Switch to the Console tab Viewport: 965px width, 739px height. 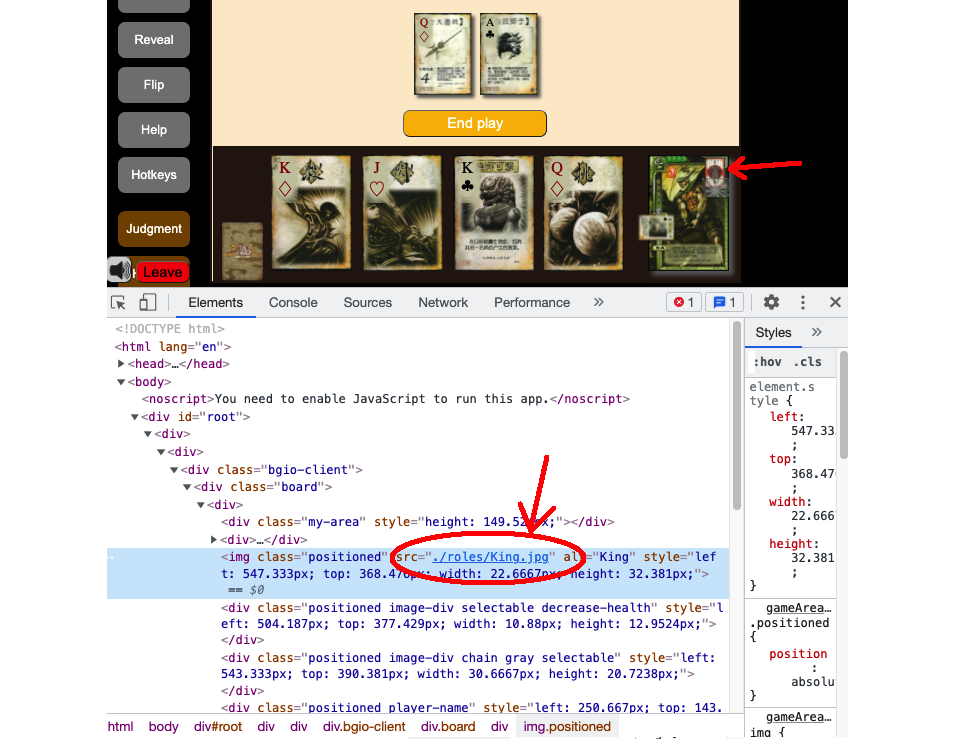293,303
